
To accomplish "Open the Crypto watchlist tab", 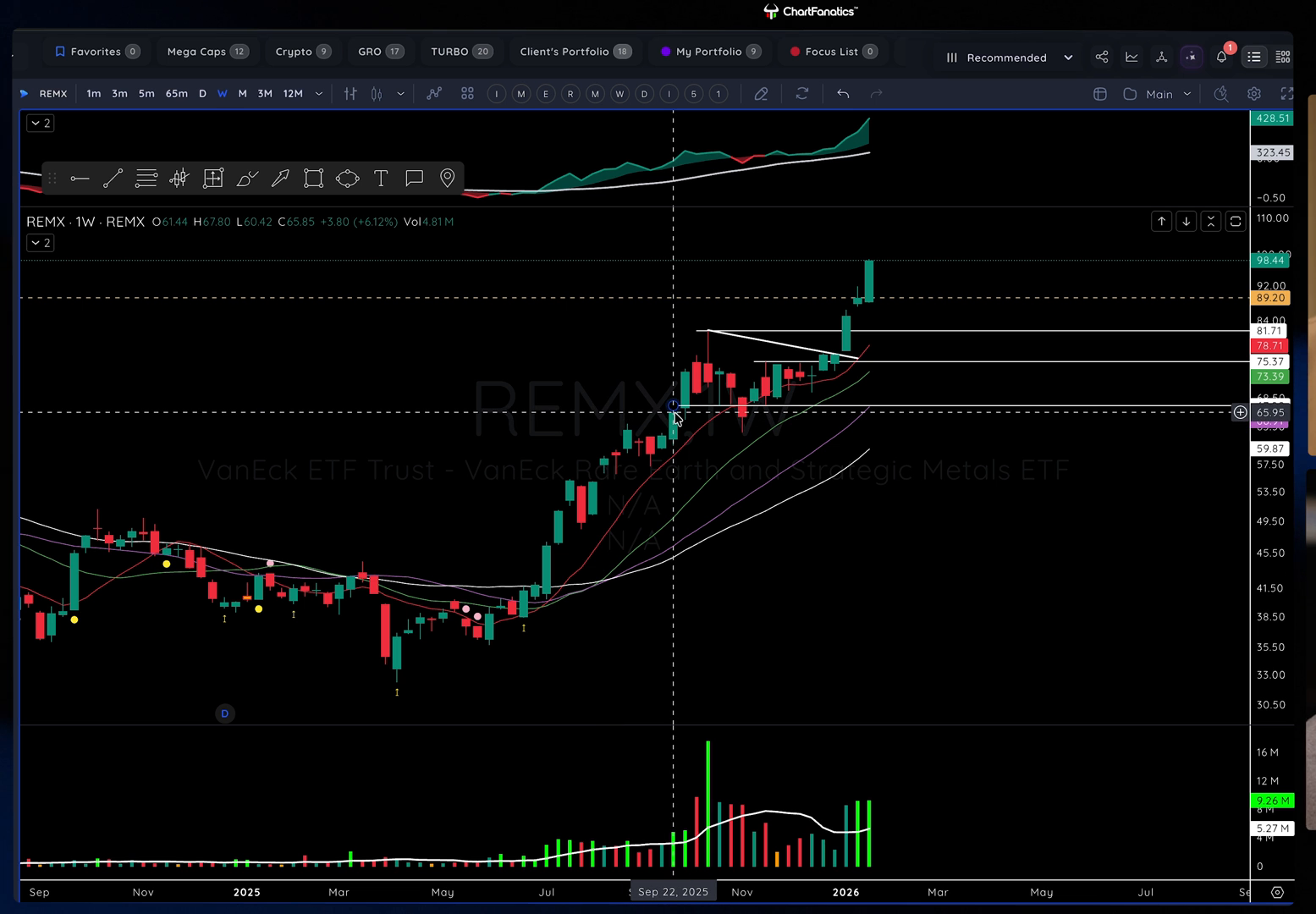I will 303,52.
